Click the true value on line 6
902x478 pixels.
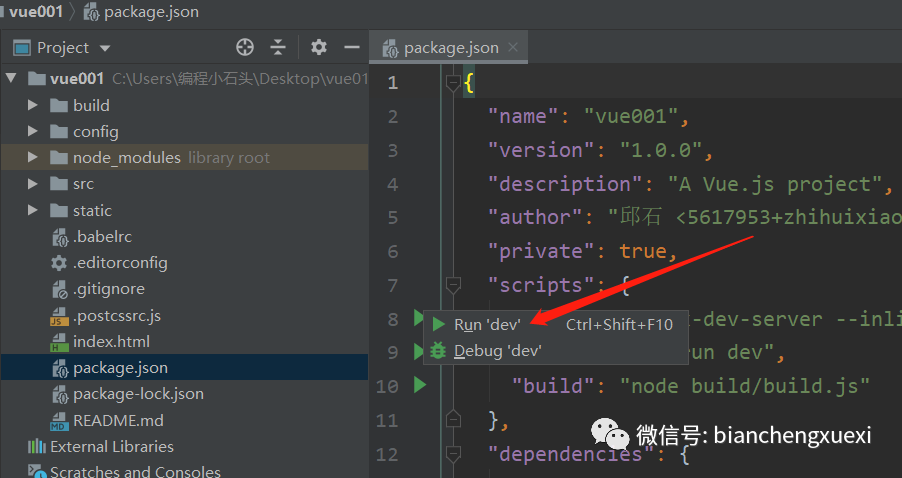tap(643, 251)
